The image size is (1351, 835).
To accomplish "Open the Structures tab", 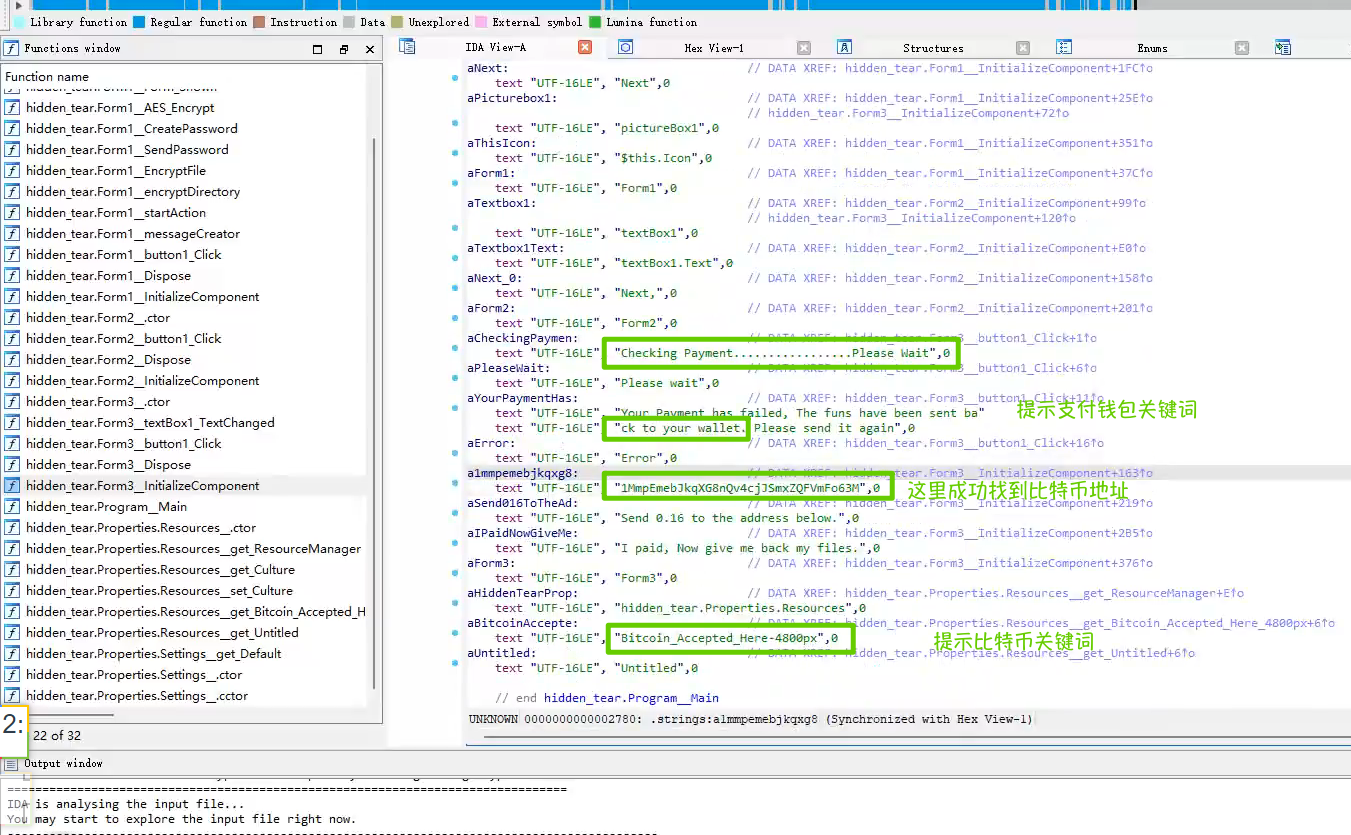I will pyautogui.click(x=933, y=47).
